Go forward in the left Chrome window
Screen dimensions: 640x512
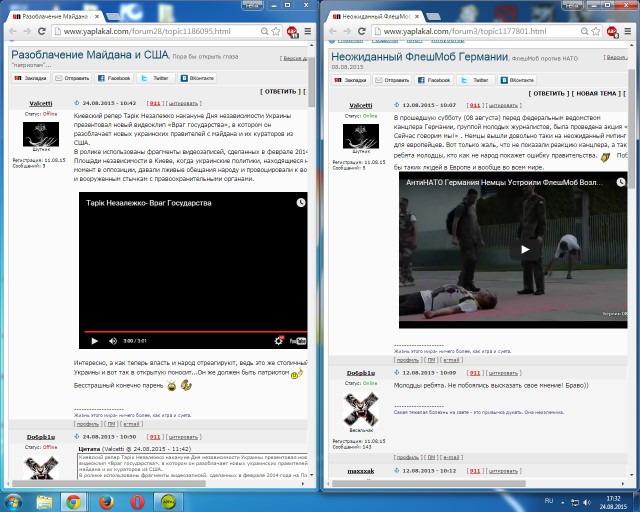coord(27,31)
